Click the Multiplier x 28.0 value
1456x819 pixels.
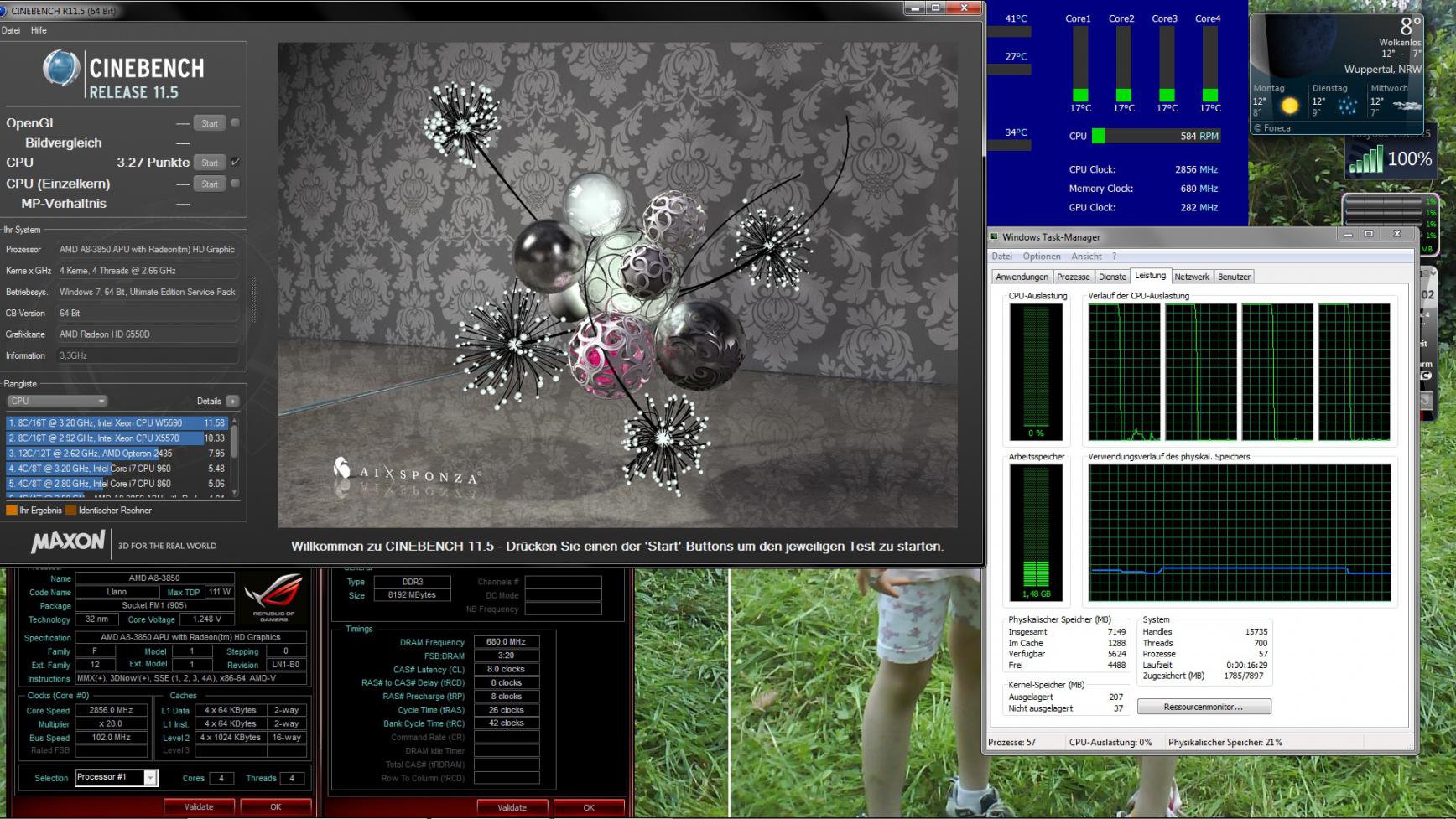click(111, 723)
